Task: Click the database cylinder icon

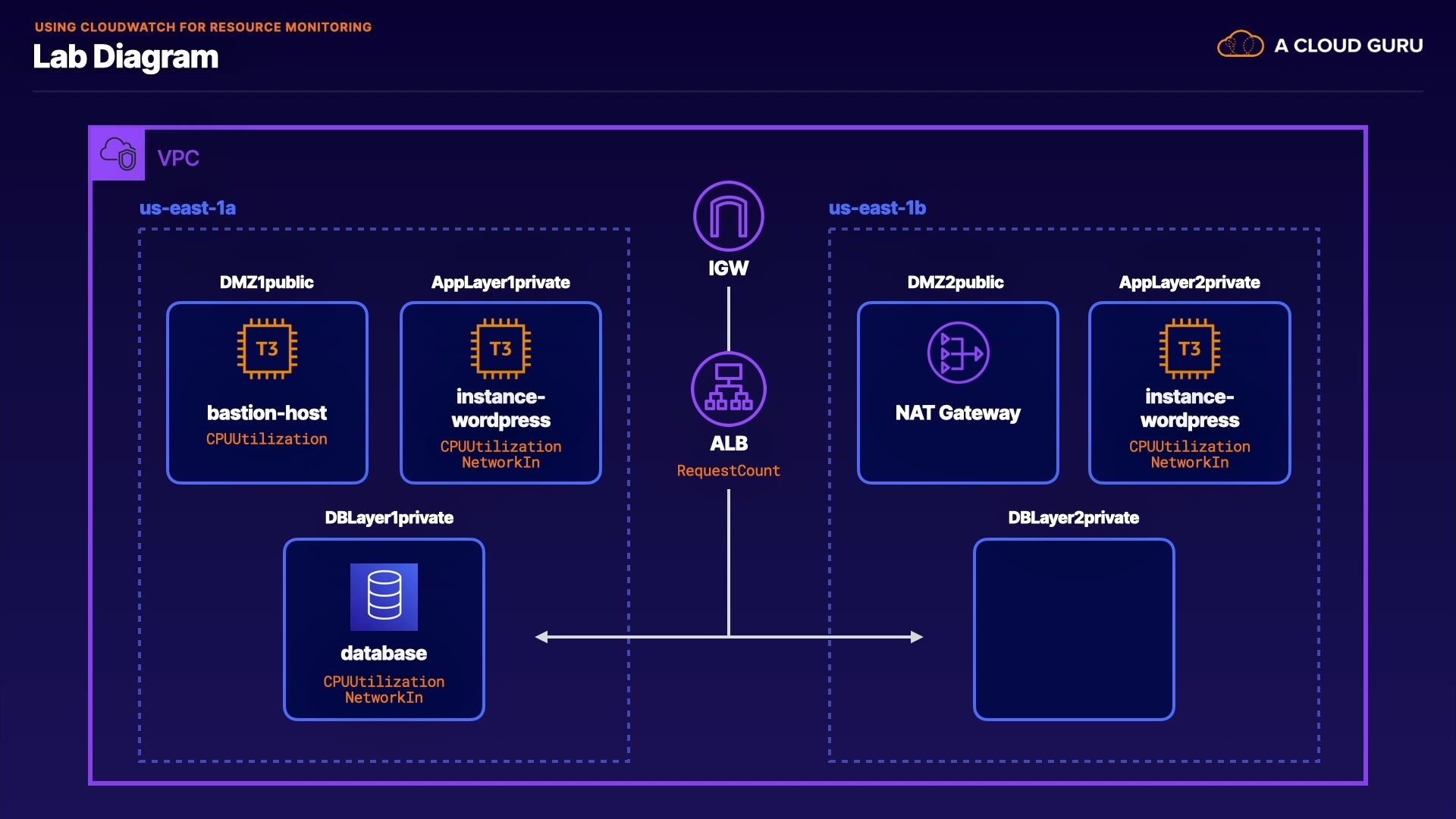Action: point(384,596)
